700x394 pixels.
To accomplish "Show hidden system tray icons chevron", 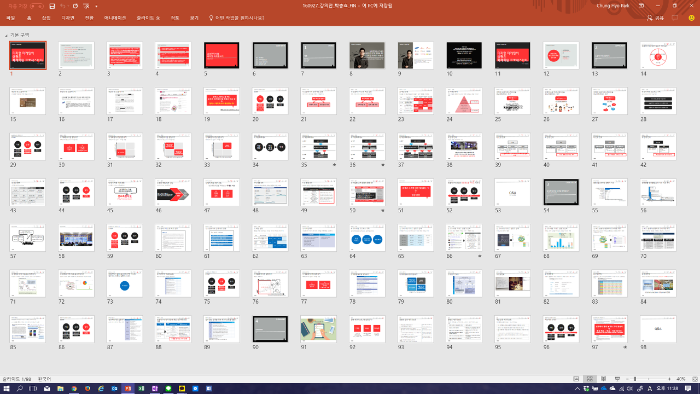I will 577,389.
